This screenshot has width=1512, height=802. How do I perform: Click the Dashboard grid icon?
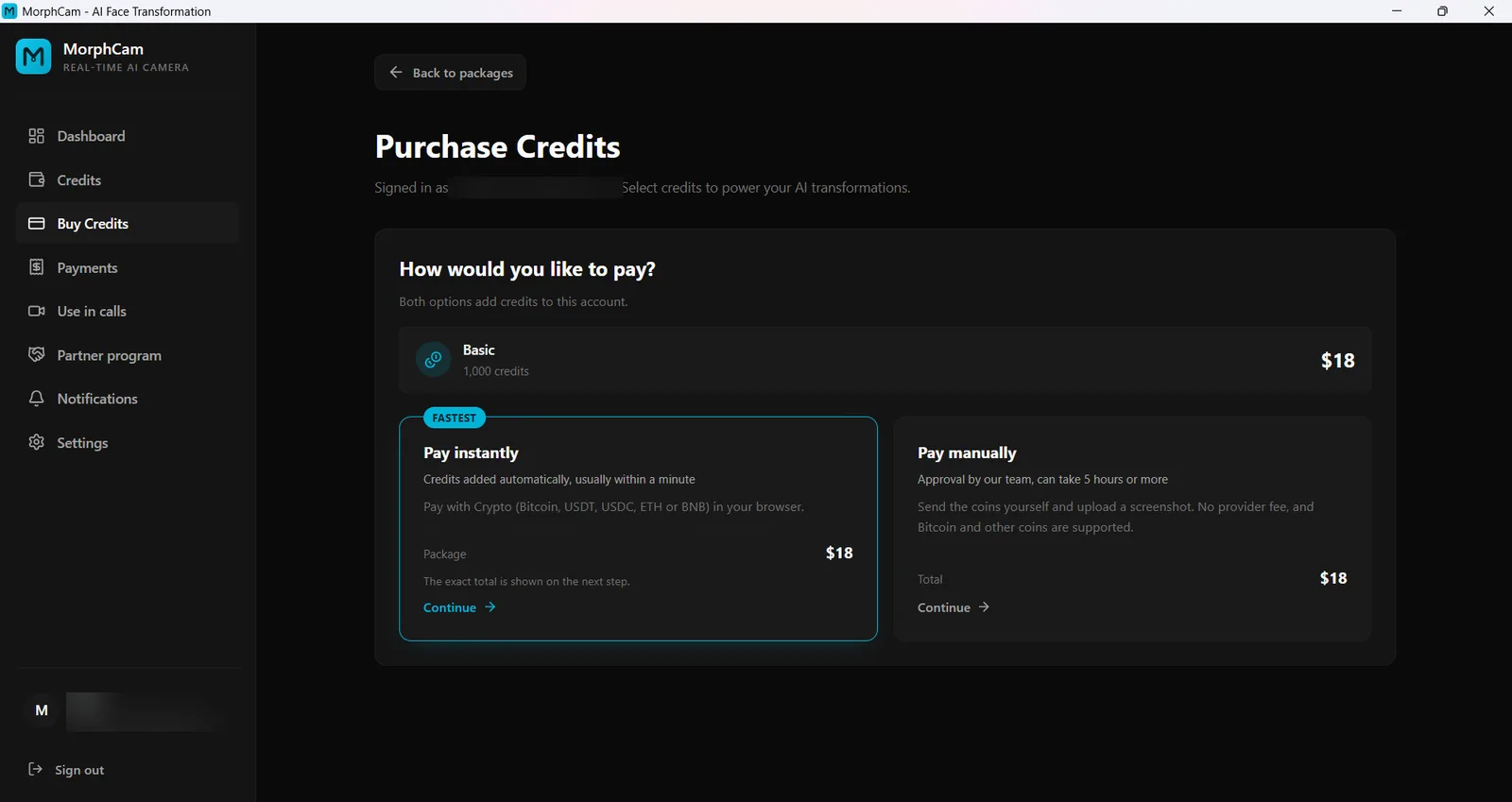(x=37, y=136)
